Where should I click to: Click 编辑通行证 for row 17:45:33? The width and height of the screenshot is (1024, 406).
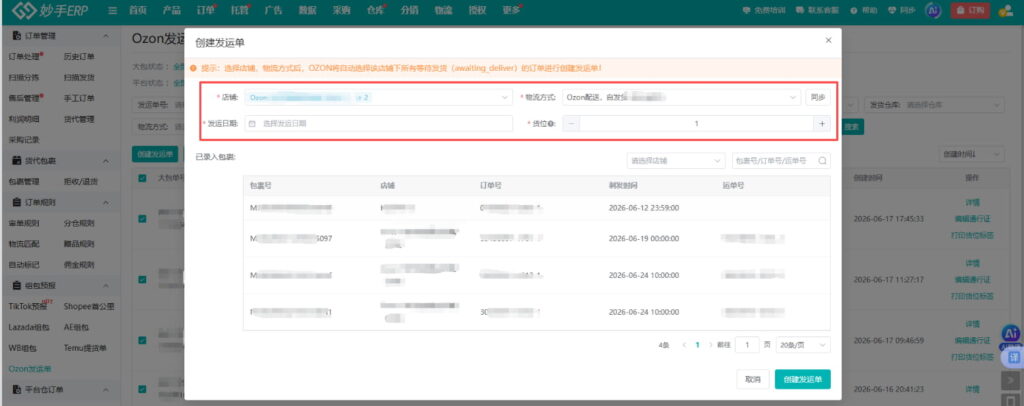tap(972, 219)
